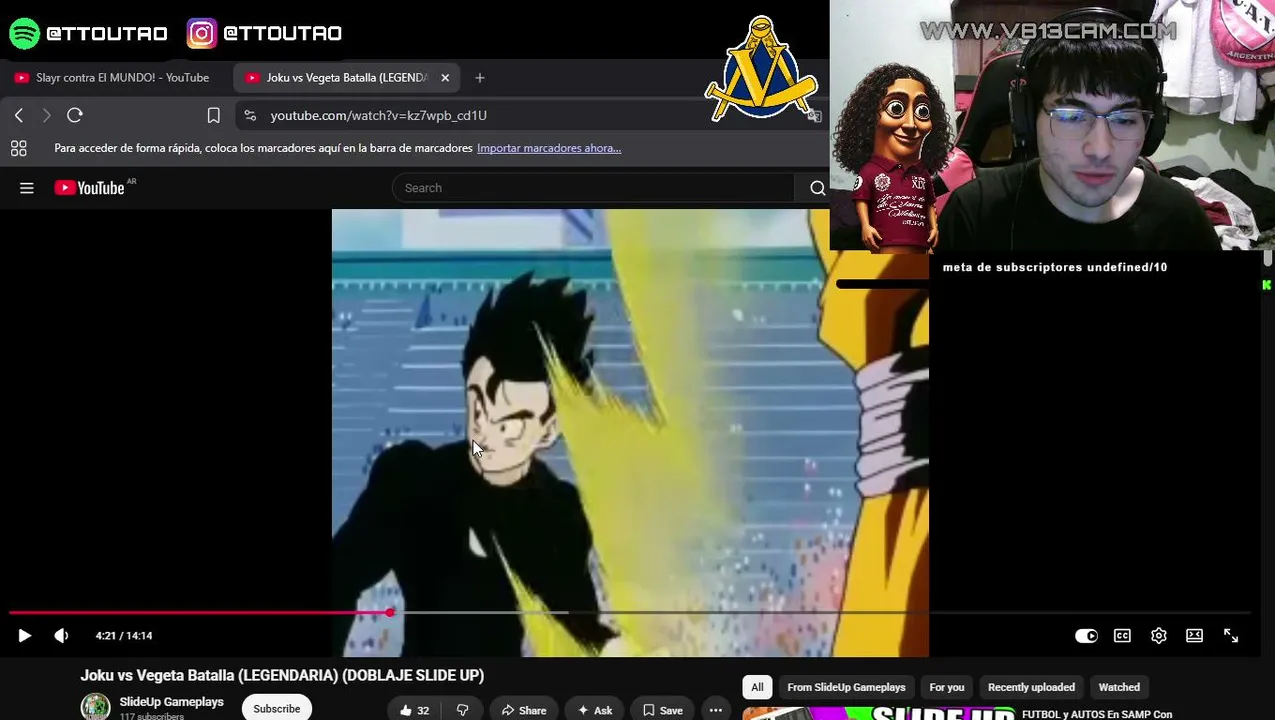Enter fullscreen with the player fullscreen icon
Image resolution: width=1275 pixels, height=720 pixels.
(x=1231, y=635)
